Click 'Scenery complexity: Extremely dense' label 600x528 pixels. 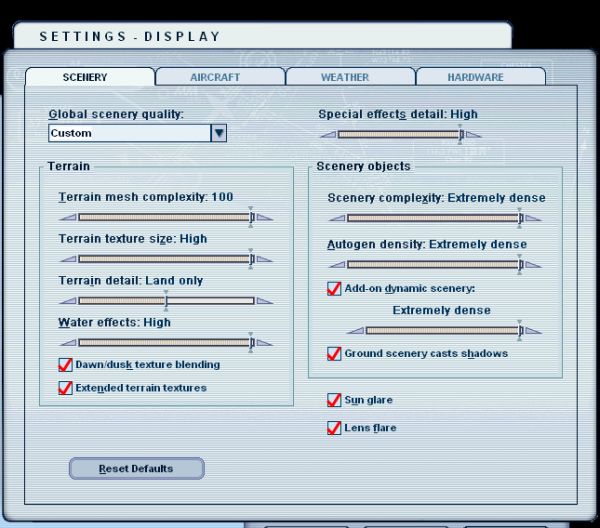437,198
